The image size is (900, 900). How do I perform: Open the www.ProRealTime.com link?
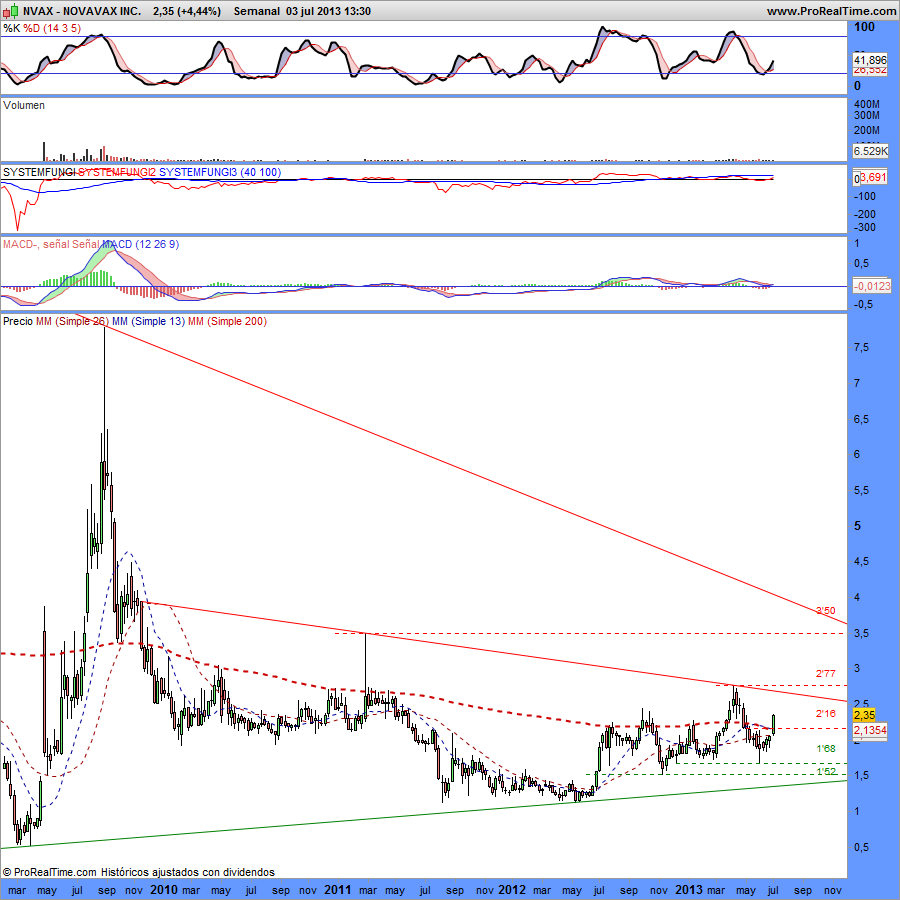(x=832, y=11)
